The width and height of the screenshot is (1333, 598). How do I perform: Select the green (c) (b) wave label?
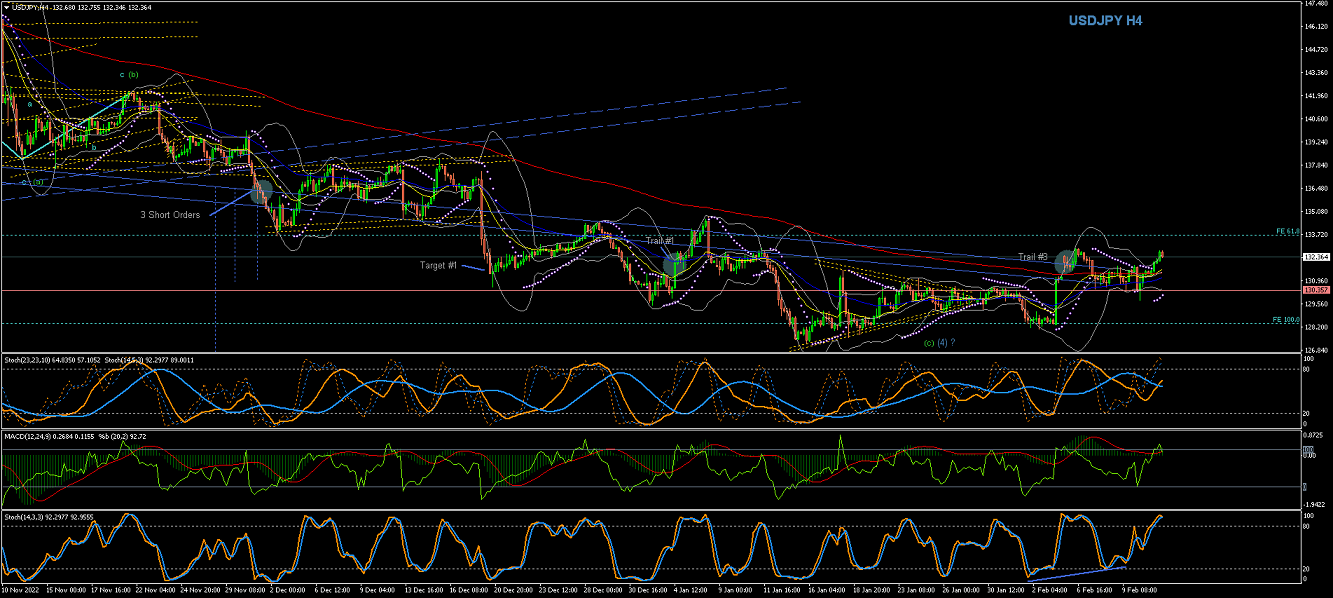click(x=129, y=75)
